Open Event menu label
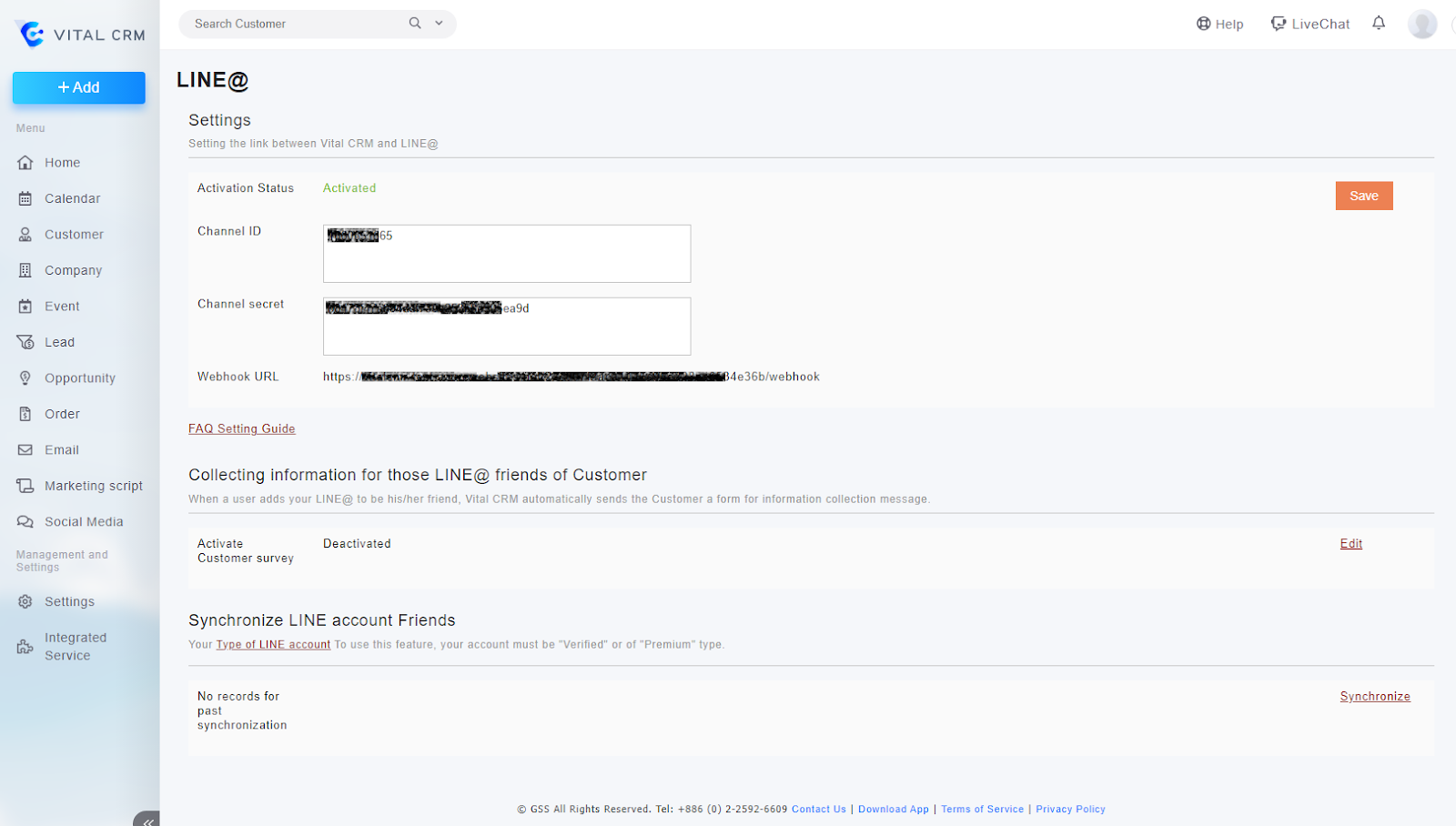 click(62, 307)
